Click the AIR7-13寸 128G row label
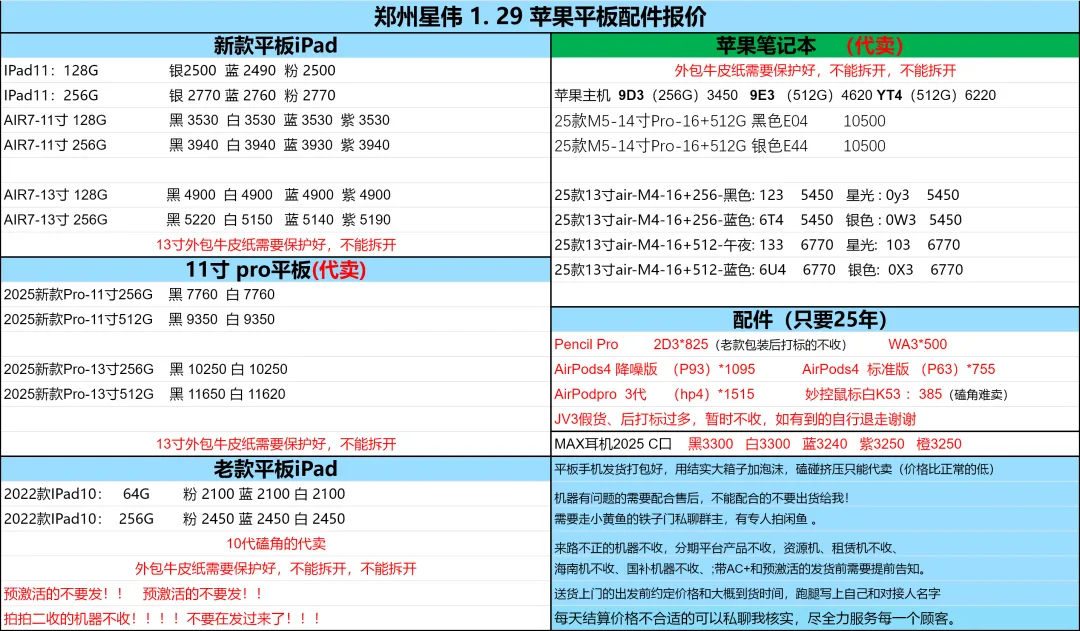The image size is (1080, 631). point(56,195)
